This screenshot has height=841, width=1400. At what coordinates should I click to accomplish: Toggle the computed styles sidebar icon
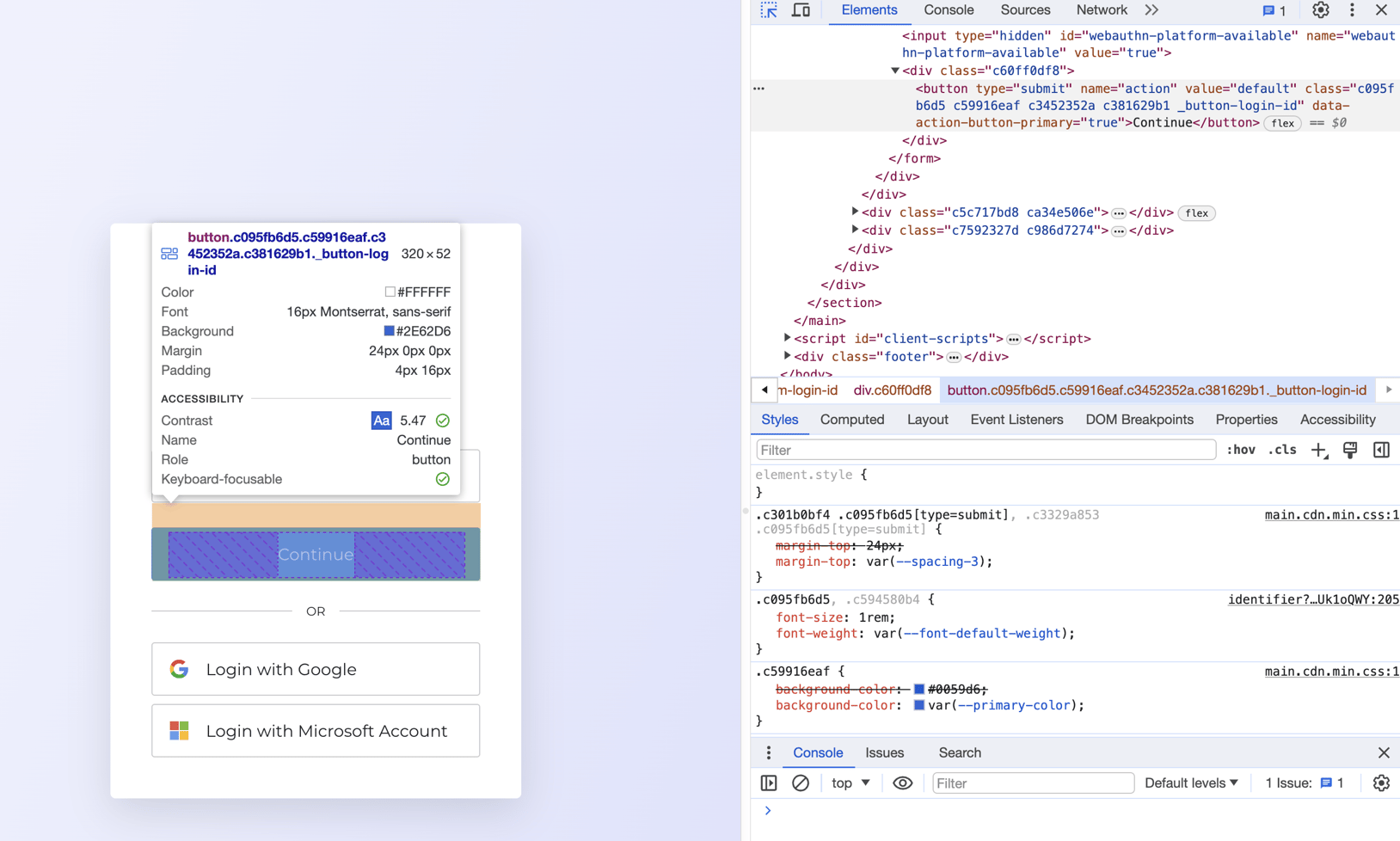pyautogui.click(x=1381, y=450)
